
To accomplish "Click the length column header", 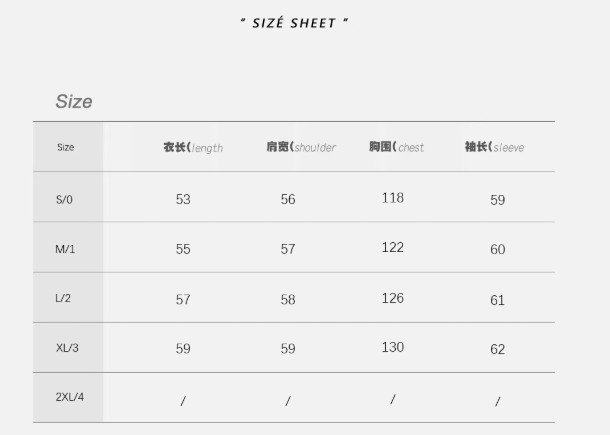I will point(193,147).
